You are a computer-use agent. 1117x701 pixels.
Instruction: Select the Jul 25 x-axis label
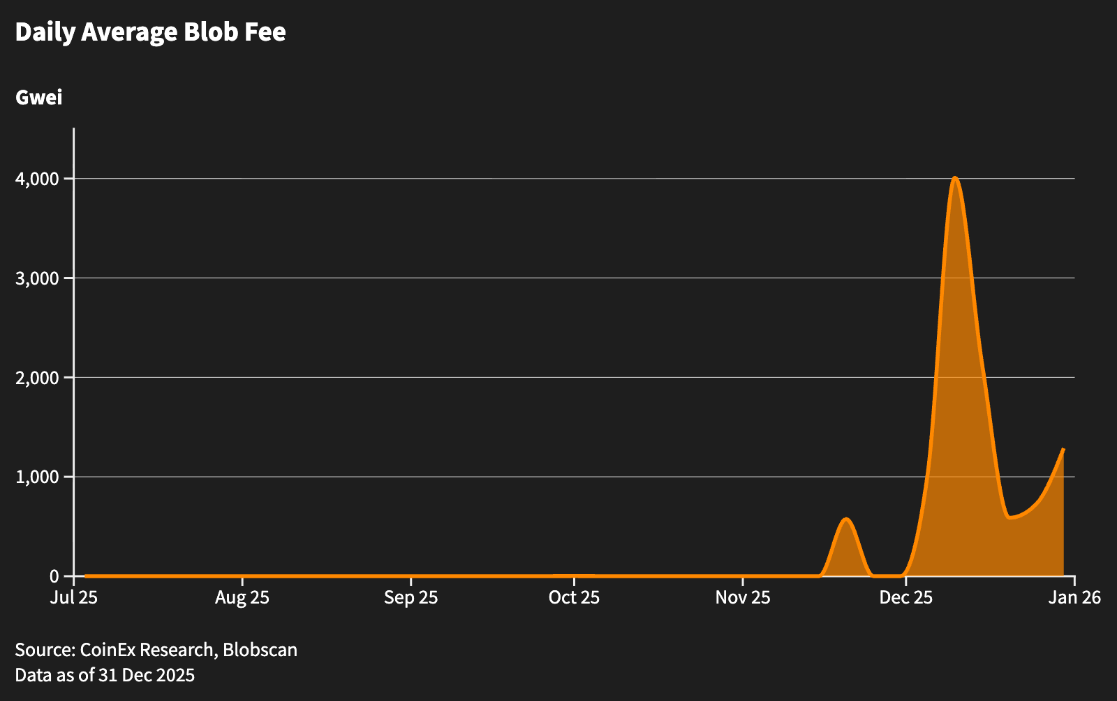point(74,599)
